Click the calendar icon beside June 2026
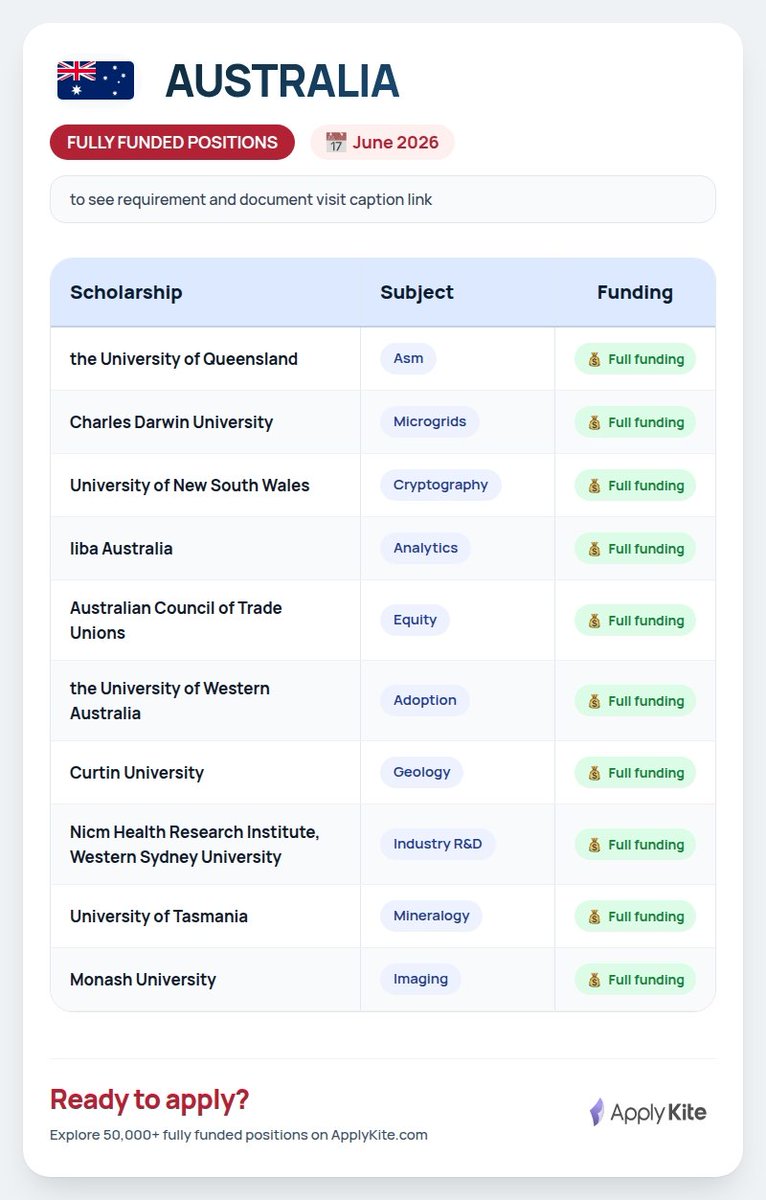The image size is (766, 1200). 336,142
